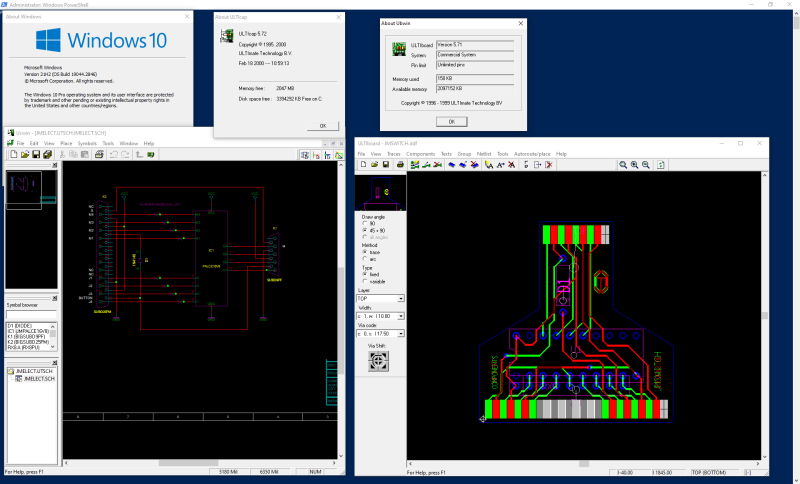The image size is (800, 484).
Task: Open the Autoroute/place menu
Action: coord(533,154)
